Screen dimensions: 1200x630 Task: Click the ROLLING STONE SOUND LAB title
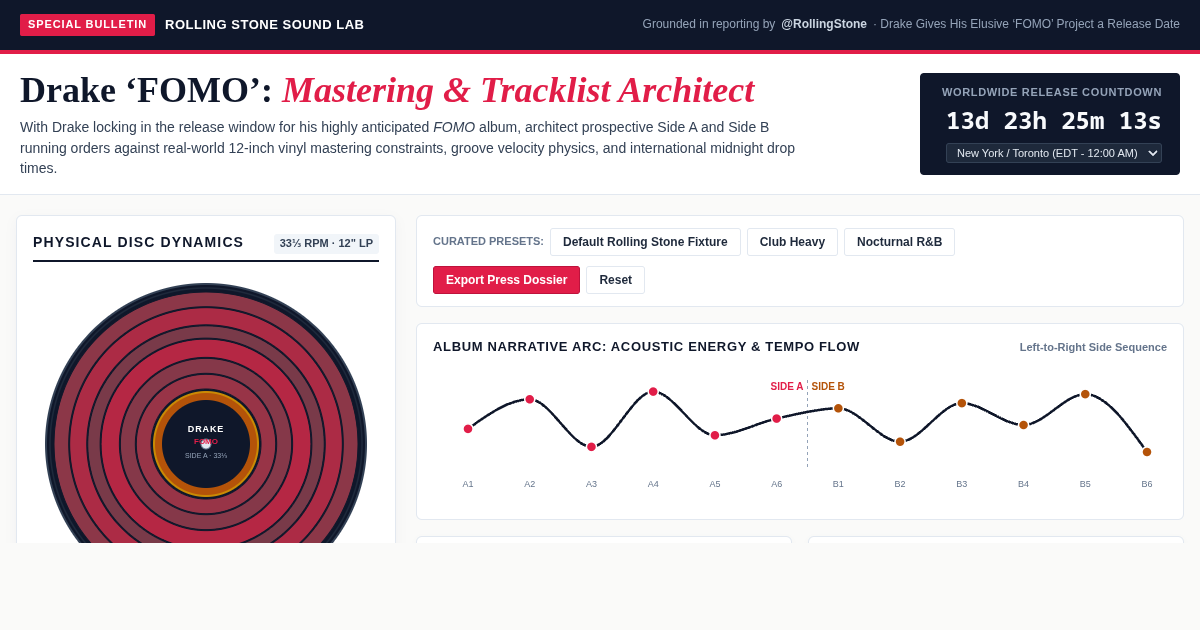[x=265, y=24]
